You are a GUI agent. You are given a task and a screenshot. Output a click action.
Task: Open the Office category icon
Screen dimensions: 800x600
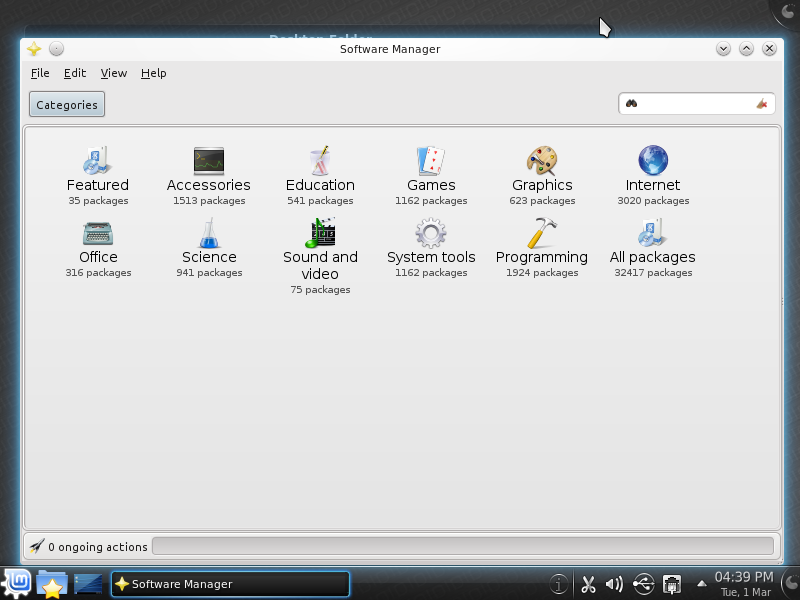pos(97,243)
